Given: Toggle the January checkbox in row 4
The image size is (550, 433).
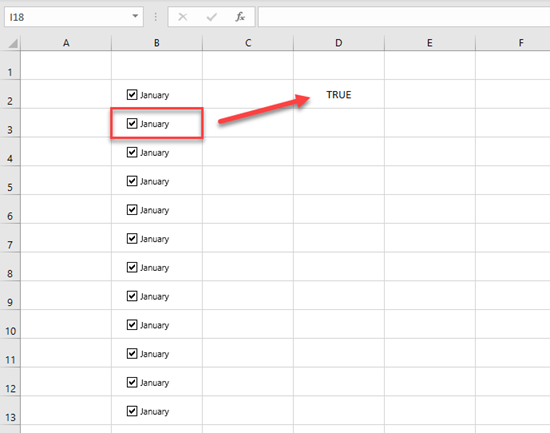Looking at the screenshot, I should [132, 152].
